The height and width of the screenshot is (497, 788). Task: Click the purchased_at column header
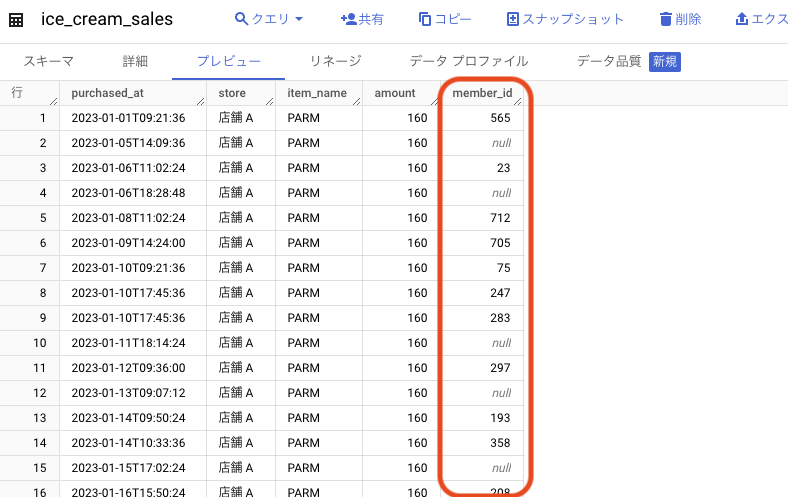coord(108,93)
